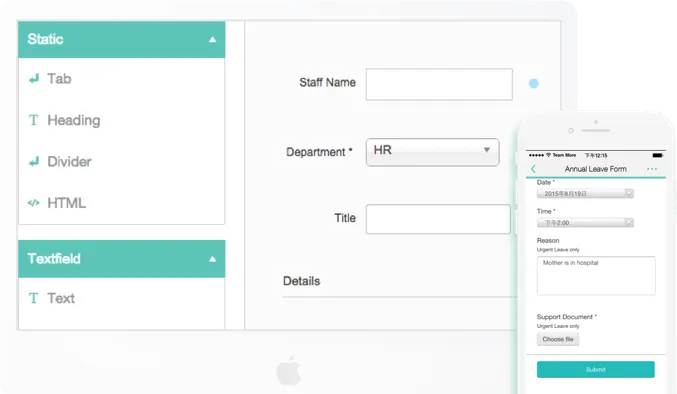
Task: Click the Choose file button
Action: pos(558,339)
